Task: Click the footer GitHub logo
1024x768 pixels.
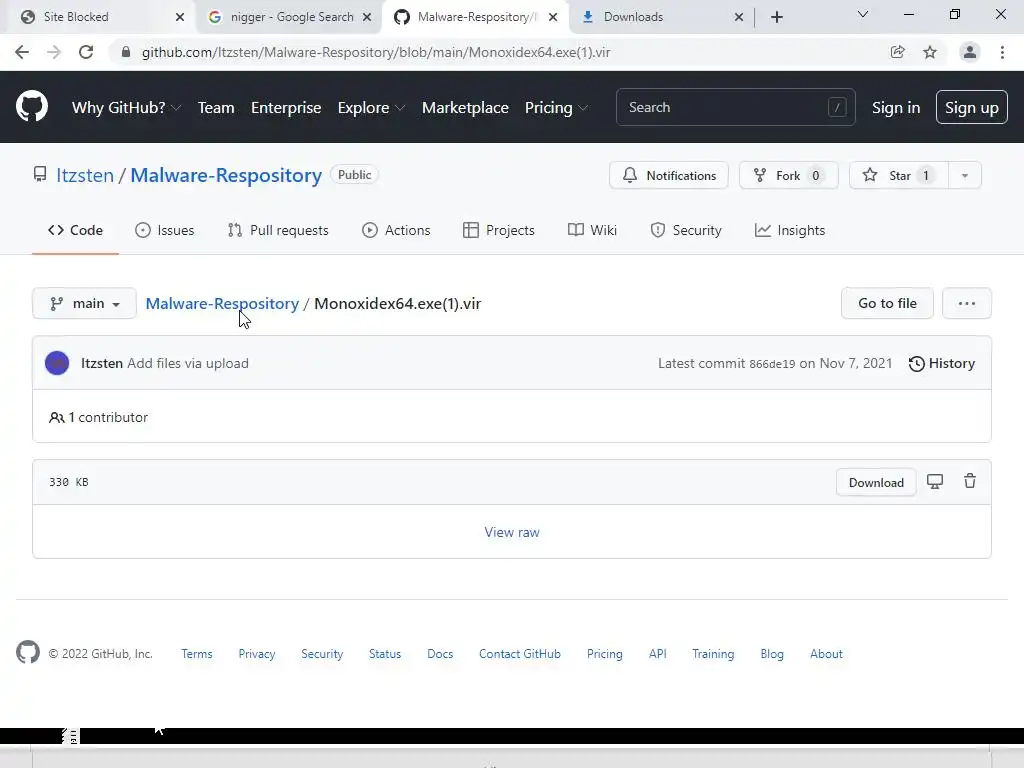Action: click(x=27, y=652)
